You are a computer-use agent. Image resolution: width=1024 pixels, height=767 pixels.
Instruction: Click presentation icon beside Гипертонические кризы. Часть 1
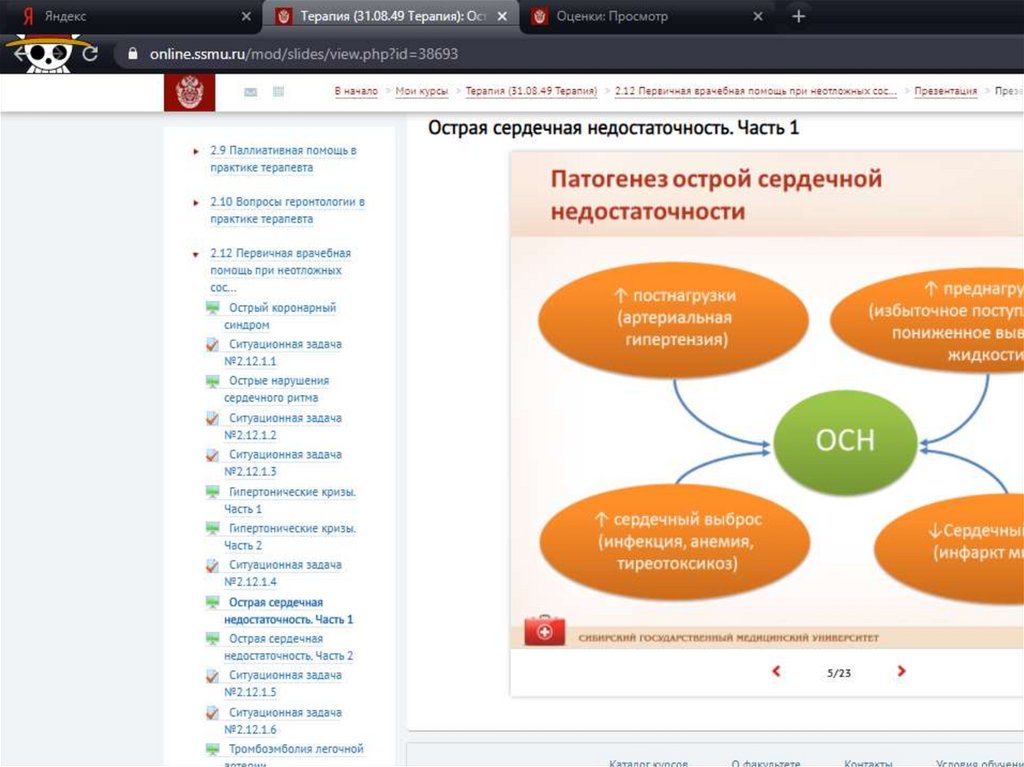tap(212, 492)
